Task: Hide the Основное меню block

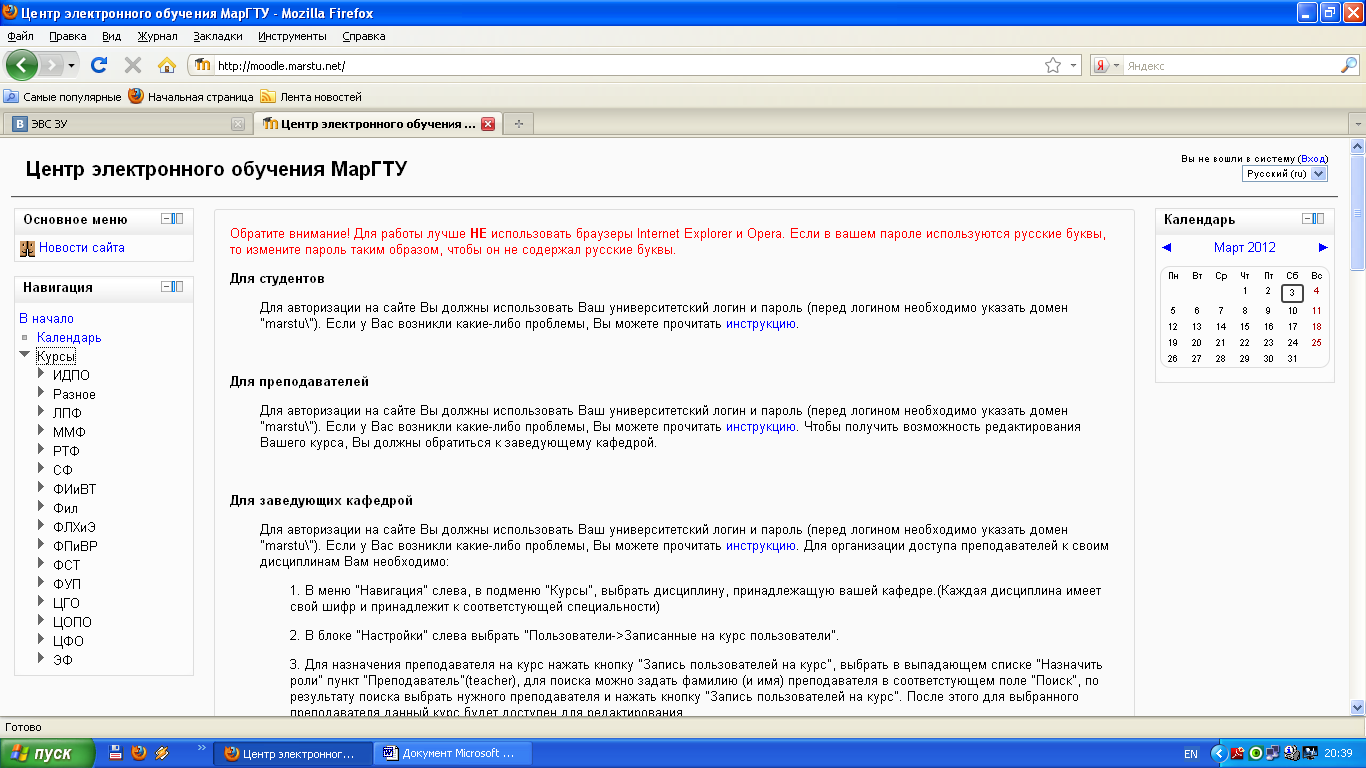Action: pyautogui.click(x=167, y=219)
